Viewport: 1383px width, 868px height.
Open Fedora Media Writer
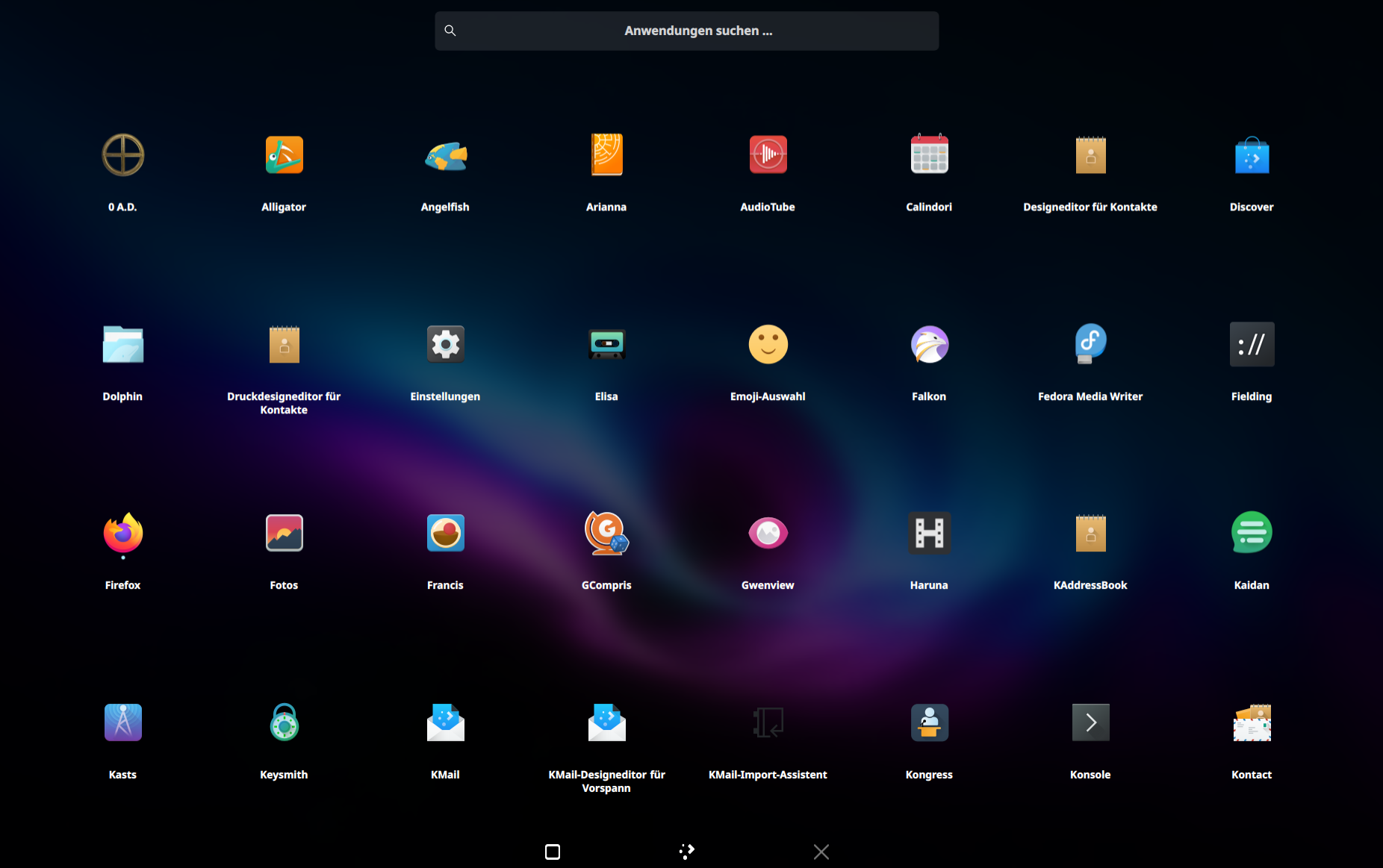1091,344
